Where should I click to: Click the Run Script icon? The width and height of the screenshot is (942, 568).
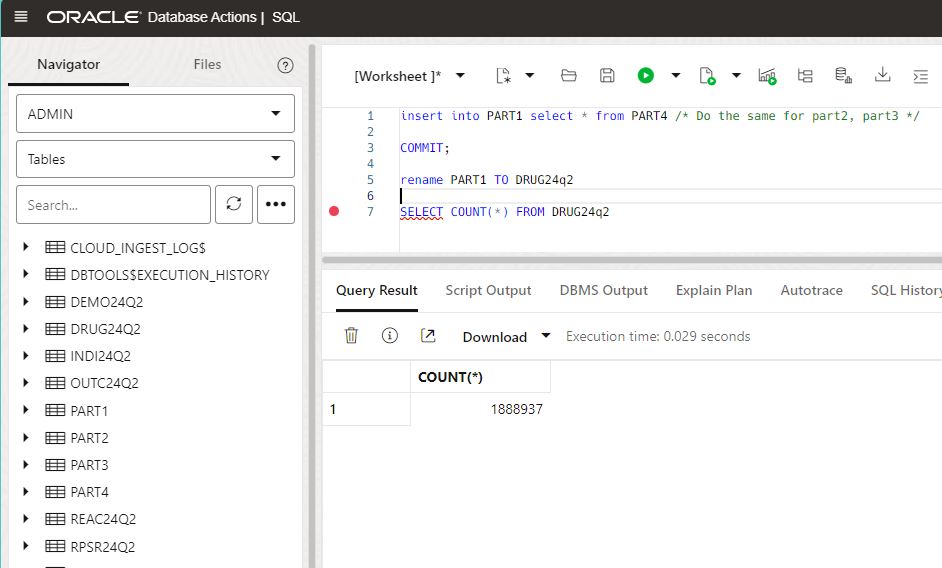708,76
